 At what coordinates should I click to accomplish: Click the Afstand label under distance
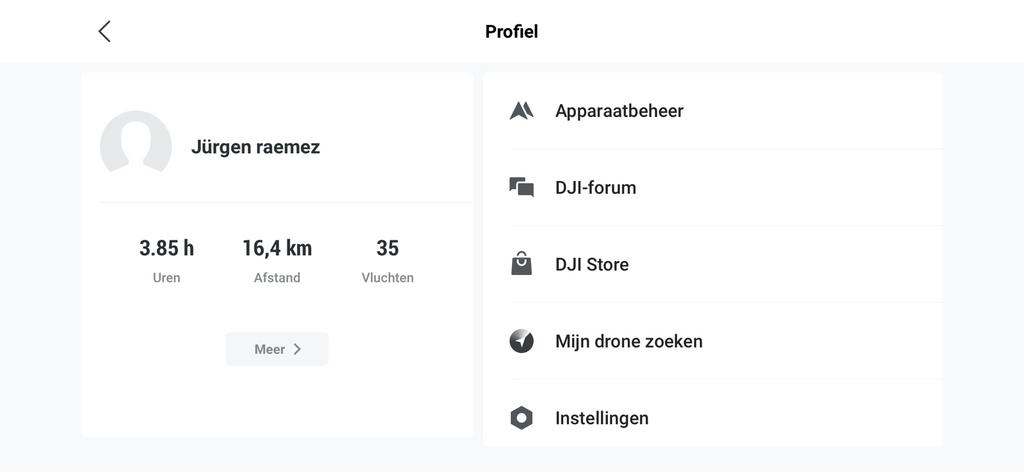pos(277,278)
